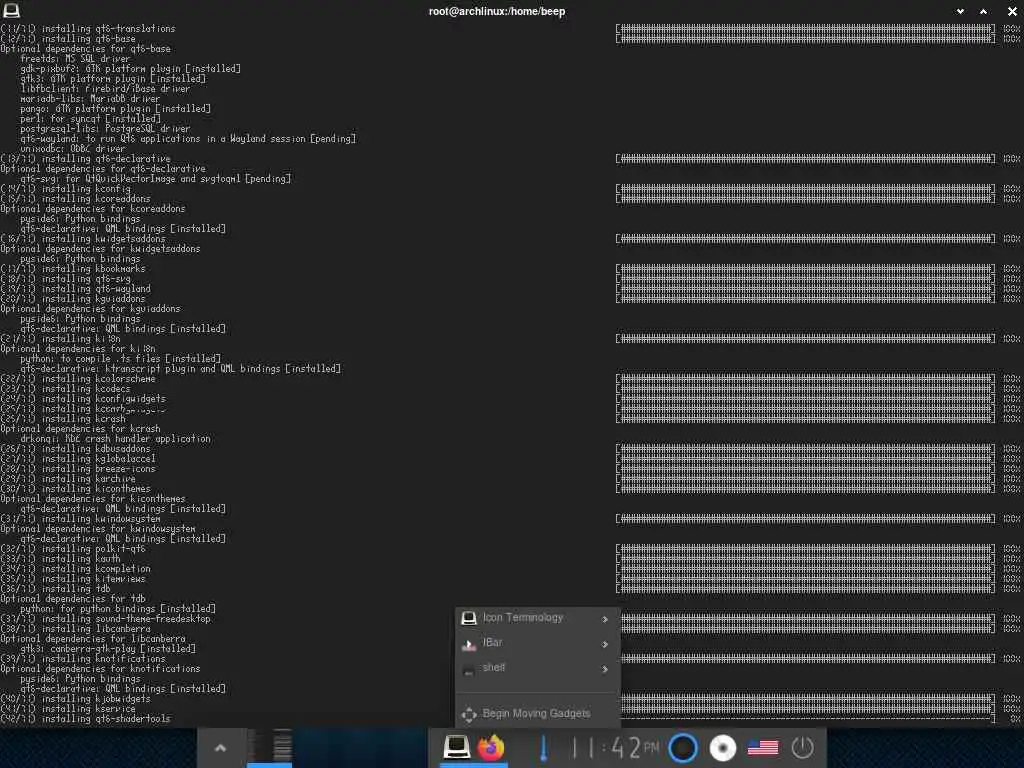This screenshot has height=768, width=1024.
Task: Click the qt6-declarative progress bar
Action: pyautogui.click(x=805, y=159)
